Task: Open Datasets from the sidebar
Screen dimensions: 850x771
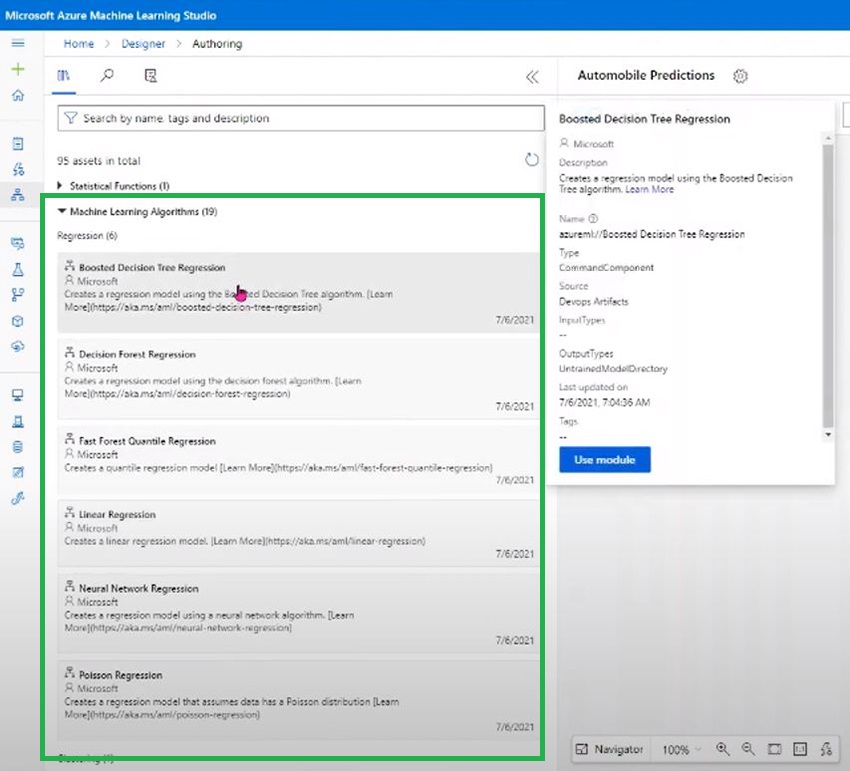Action: (x=18, y=243)
